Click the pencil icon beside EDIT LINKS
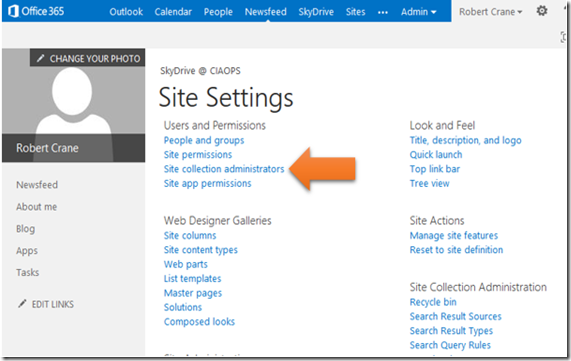Screen dimensions: 571x361 point(22,303)
